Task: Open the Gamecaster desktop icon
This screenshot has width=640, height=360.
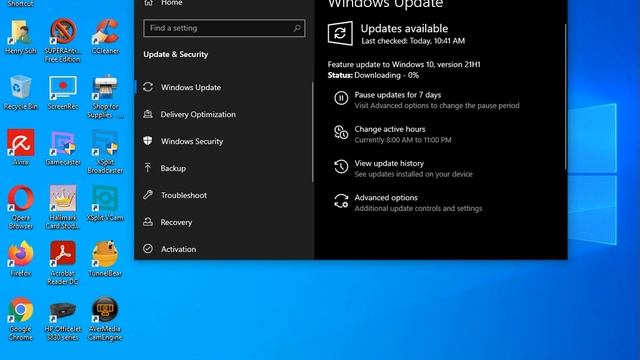Action: coord(63,148)
